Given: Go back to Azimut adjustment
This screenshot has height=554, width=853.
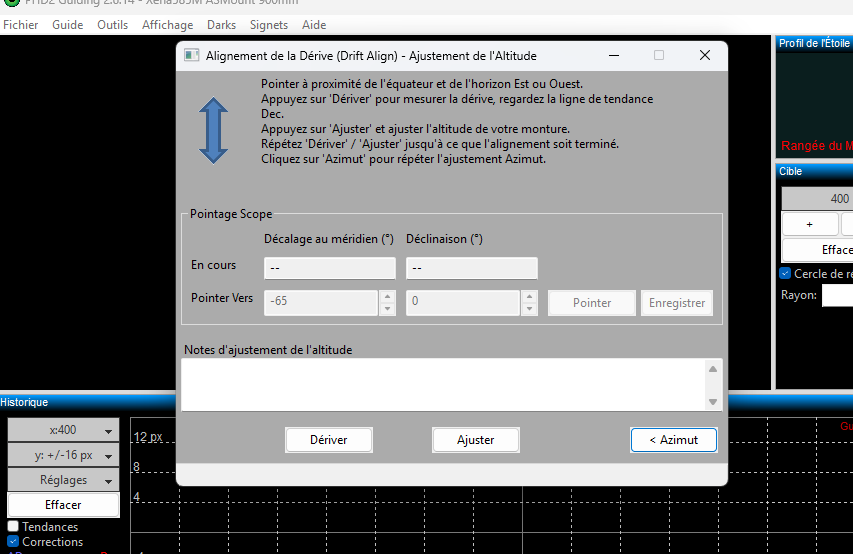Looking at the screenshot, I should pos(673,440).
